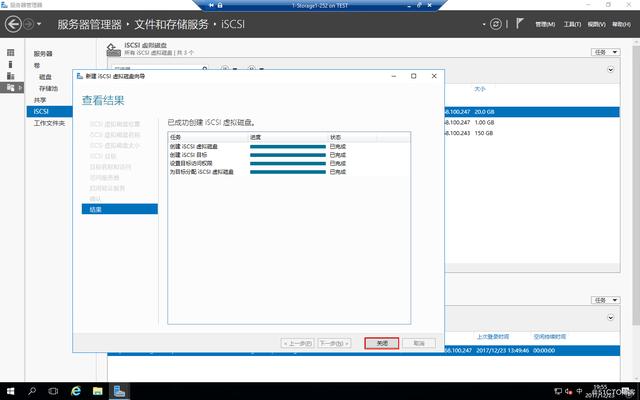Open the 管理(M) menu

[545, 24]
